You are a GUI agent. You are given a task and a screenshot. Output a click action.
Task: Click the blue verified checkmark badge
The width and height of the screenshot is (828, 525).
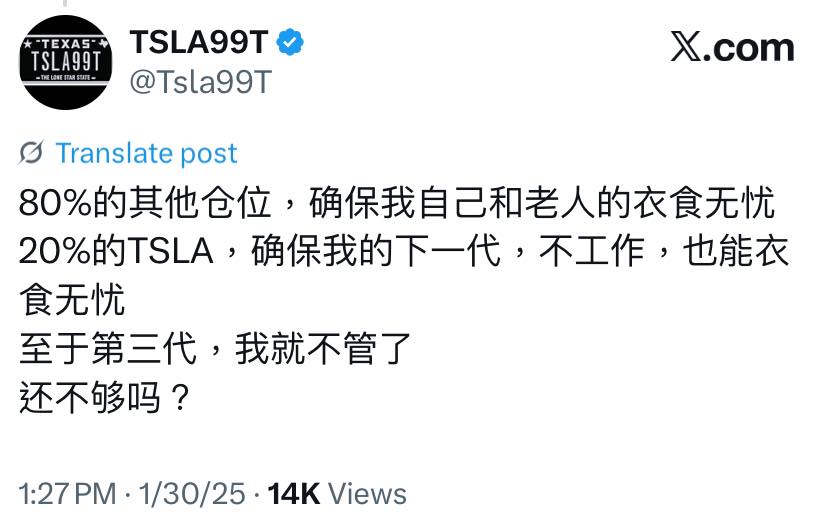click(x=290, y=42)
